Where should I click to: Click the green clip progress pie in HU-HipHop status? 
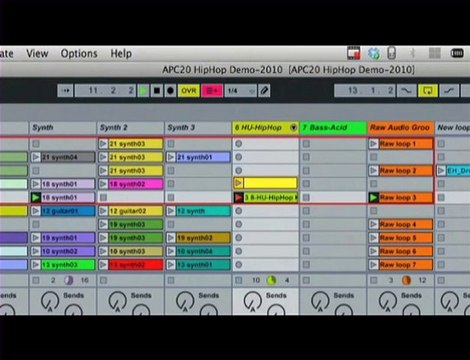coord(271,280)
